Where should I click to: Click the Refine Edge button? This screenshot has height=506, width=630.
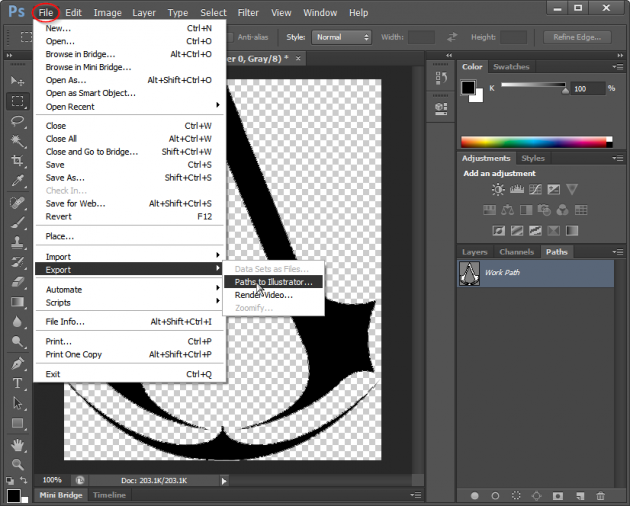577,37
